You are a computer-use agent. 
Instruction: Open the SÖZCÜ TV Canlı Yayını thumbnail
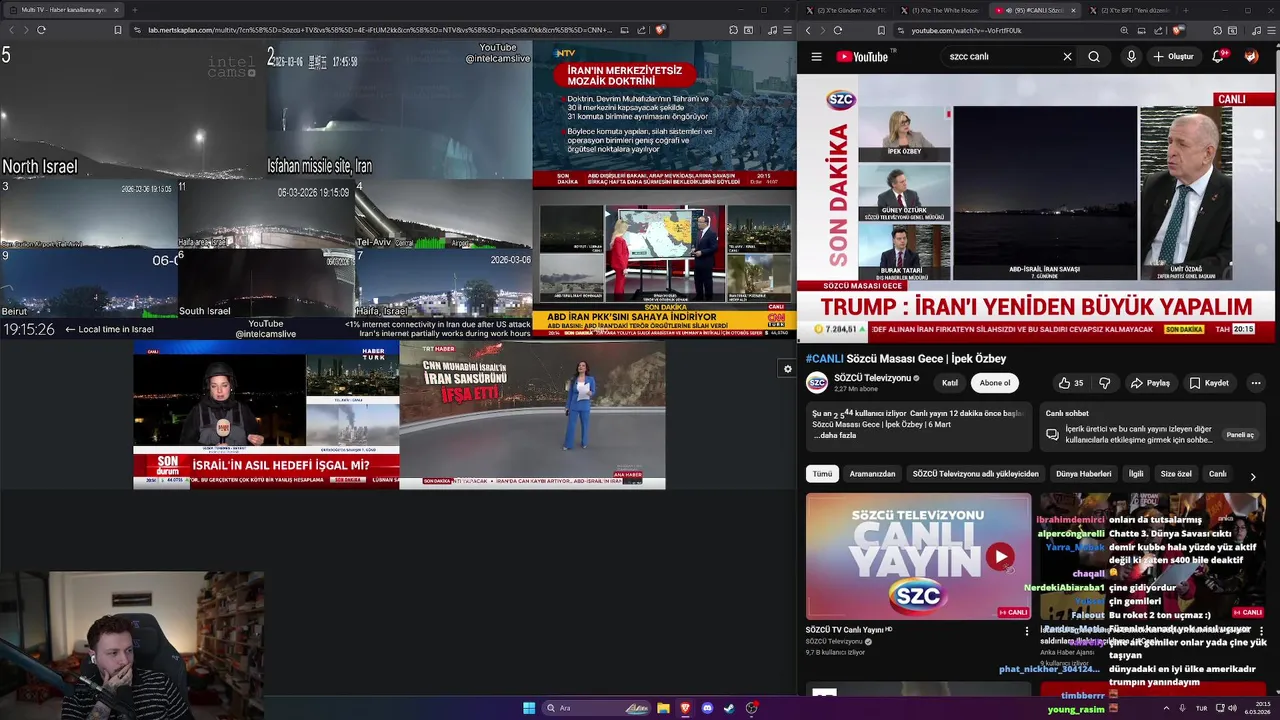[918, 556]
